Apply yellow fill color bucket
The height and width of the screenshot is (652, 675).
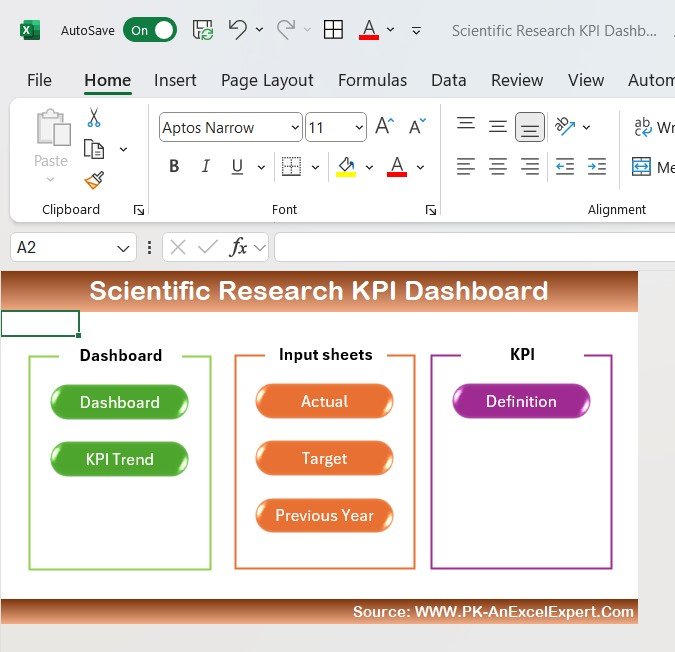[346, 167]
